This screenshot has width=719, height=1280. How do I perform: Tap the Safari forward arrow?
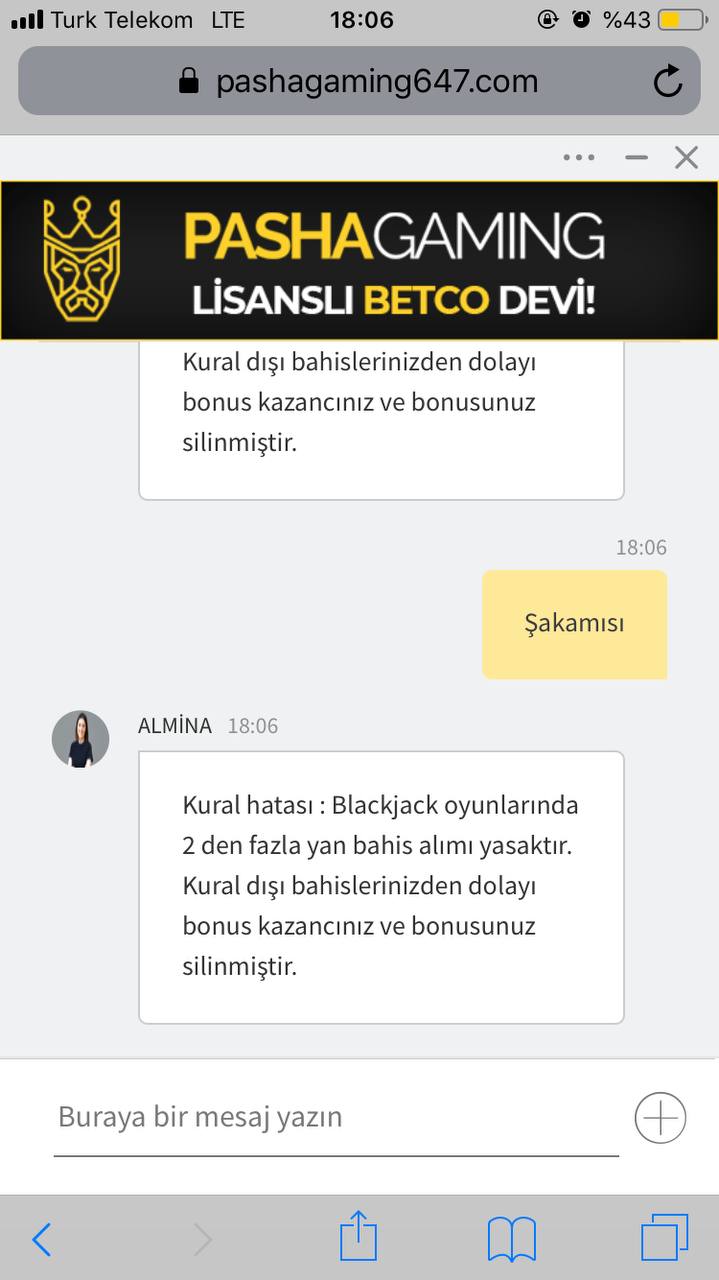pyautogui.click(x=203, y=1240)
